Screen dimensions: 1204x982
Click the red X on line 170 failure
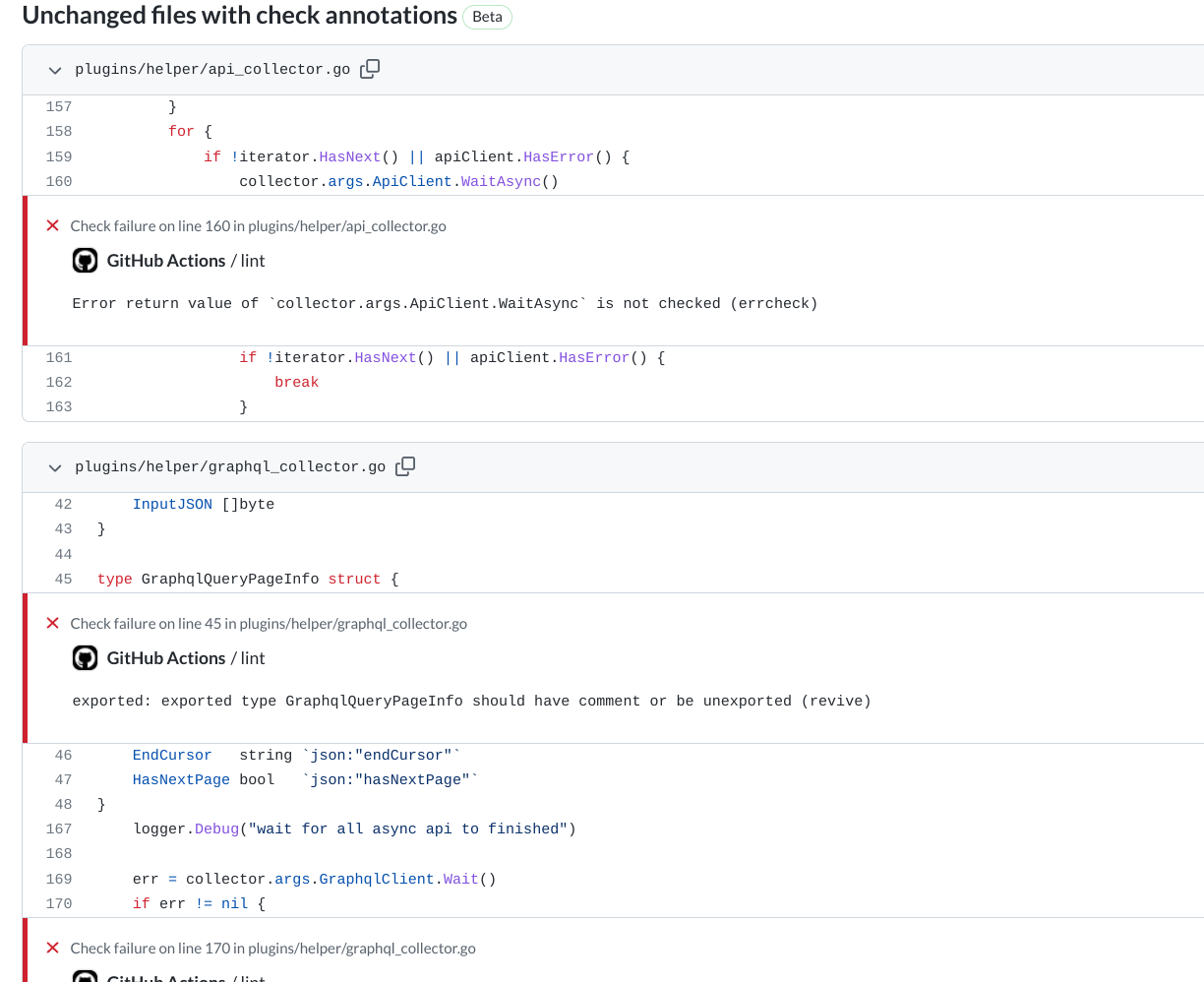[53, 948]
